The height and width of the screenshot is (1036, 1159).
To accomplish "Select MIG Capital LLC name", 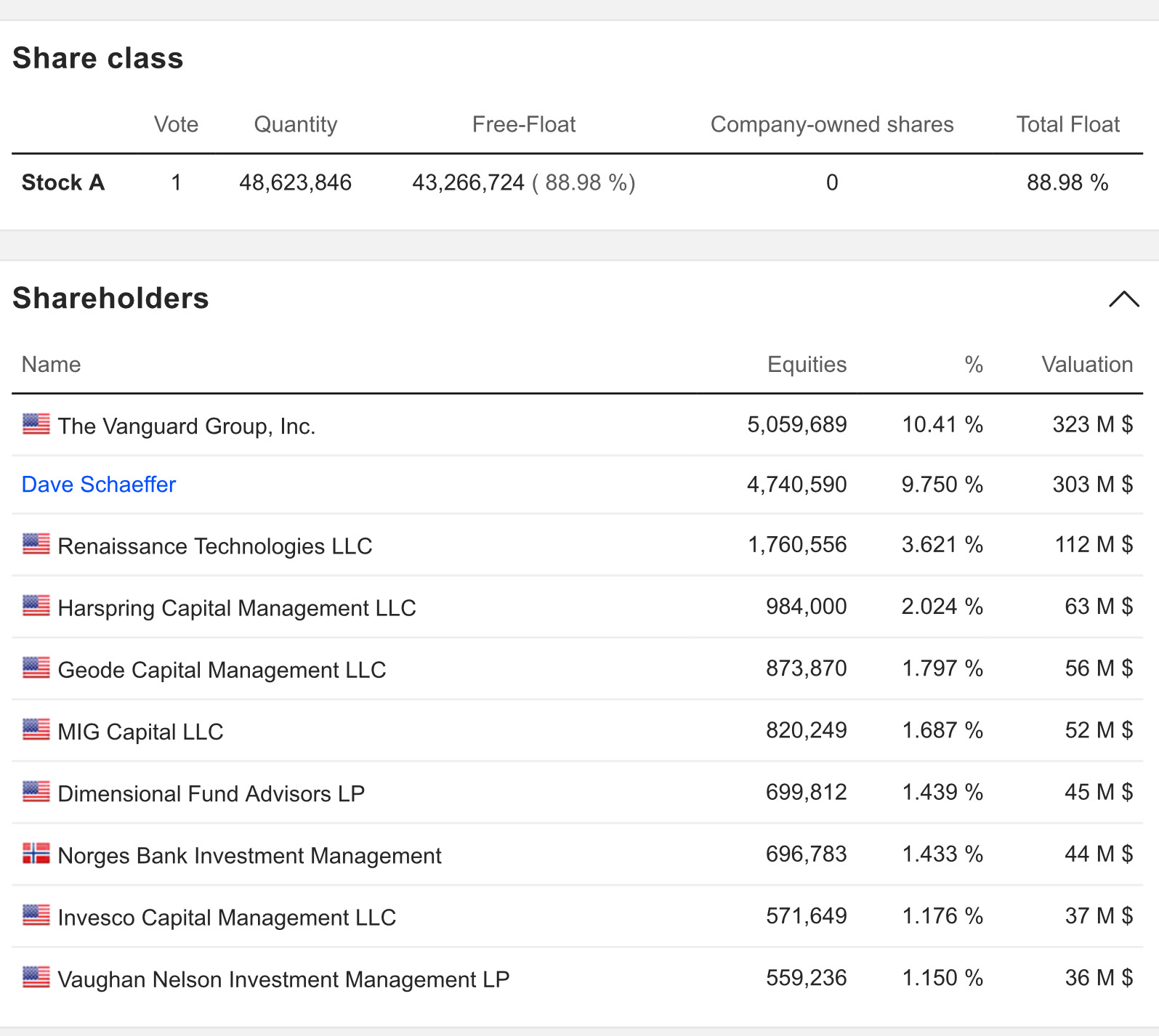I will (x=140, y=732).
